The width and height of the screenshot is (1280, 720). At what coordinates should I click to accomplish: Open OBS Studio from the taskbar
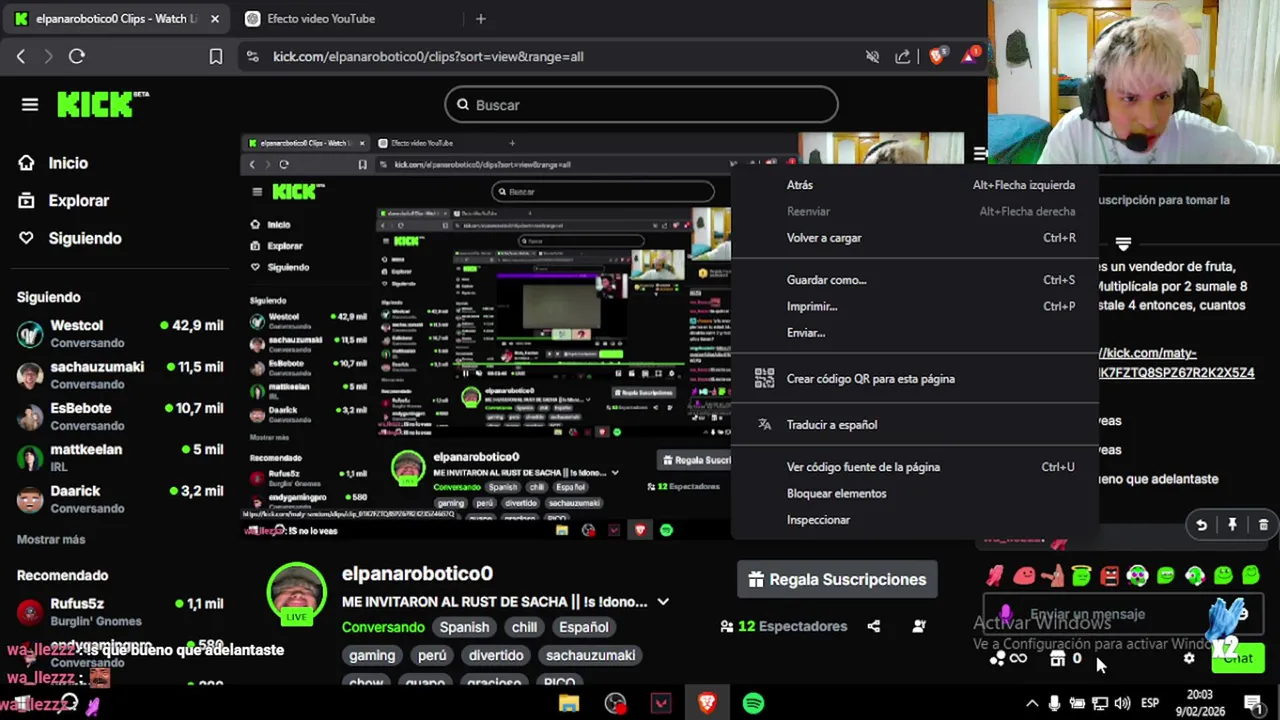coord(615,704)
